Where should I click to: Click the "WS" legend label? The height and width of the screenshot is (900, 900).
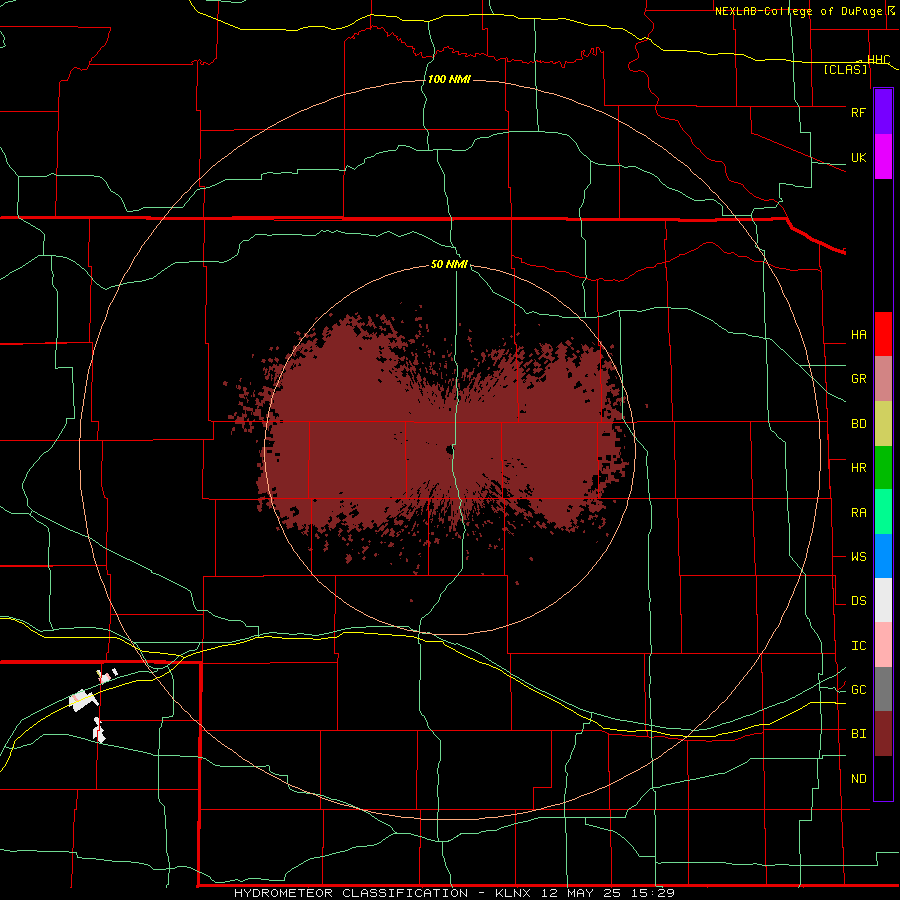tap(858, 557)
